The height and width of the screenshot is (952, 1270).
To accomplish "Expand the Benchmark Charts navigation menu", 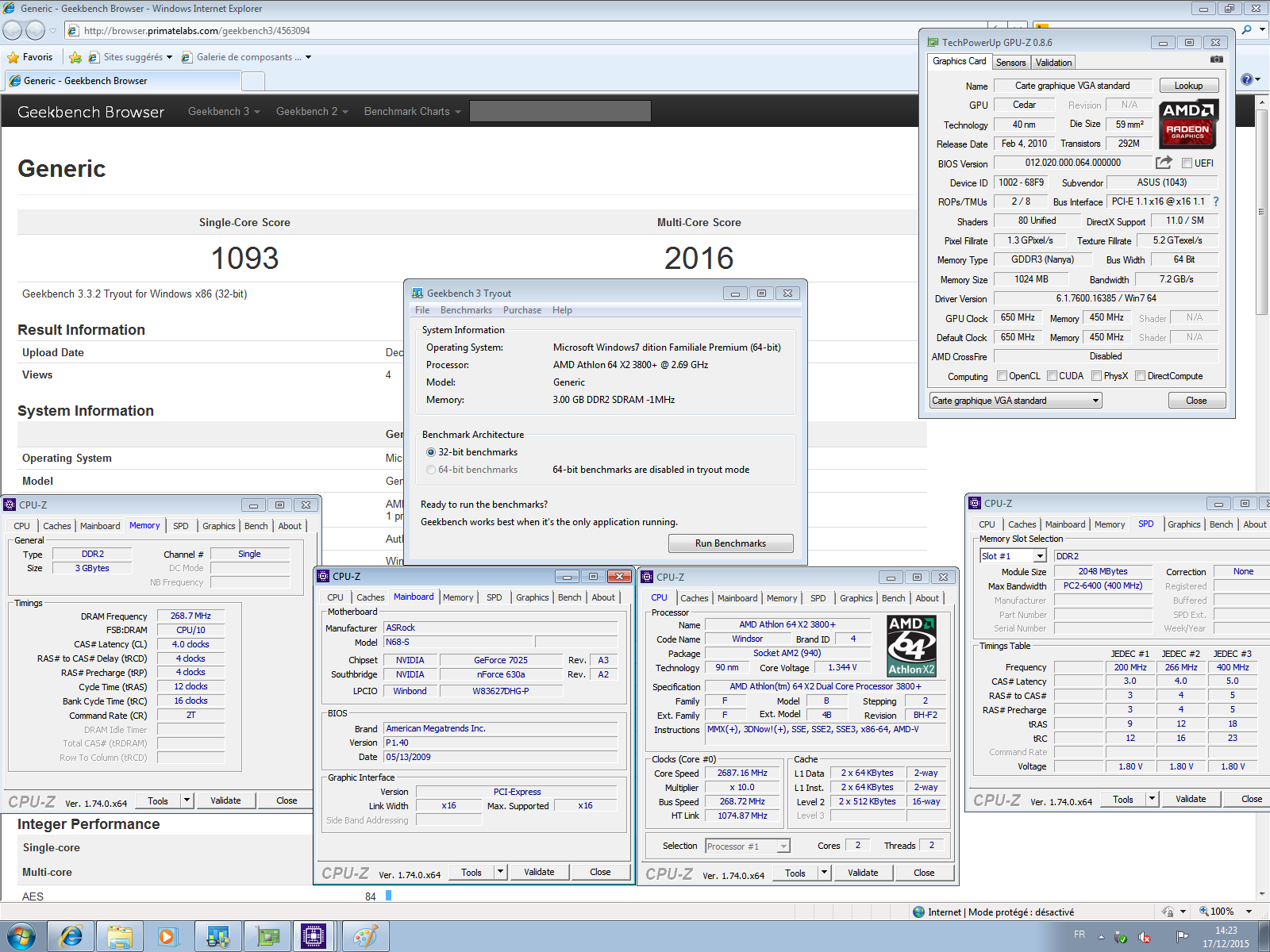I will click(413, 112).
